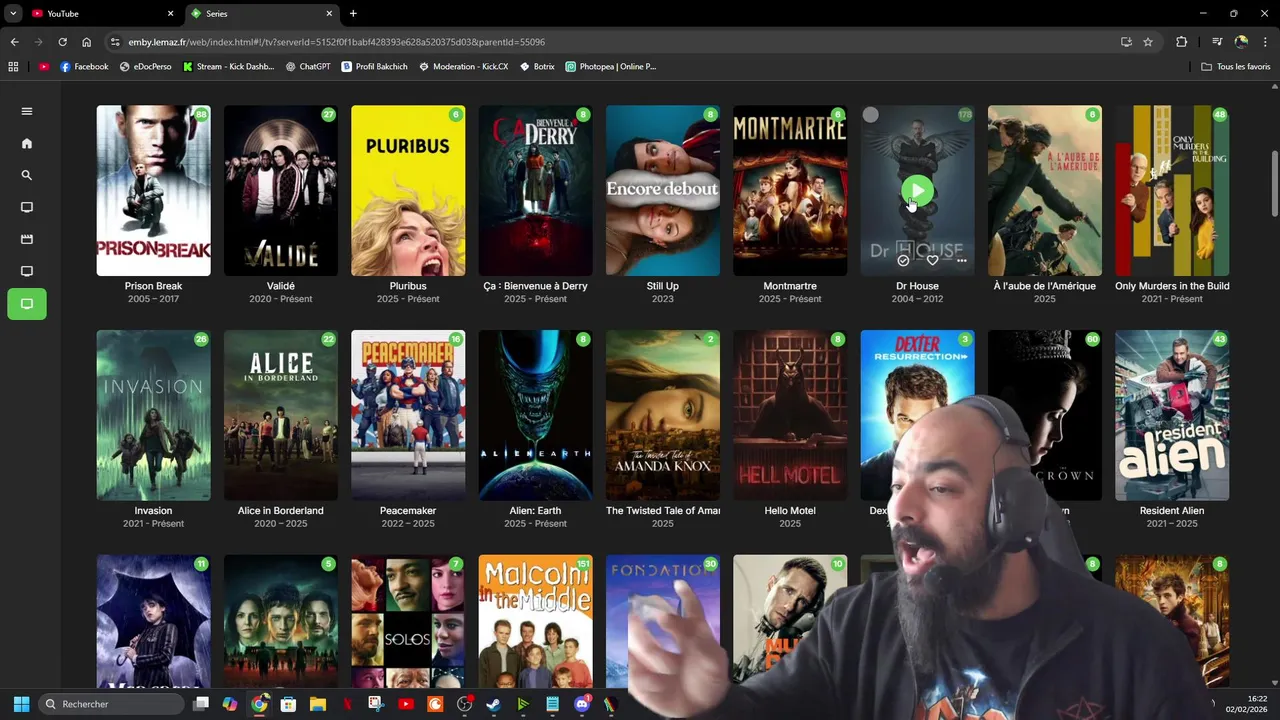
Task: Click 'À l'aube de l'Amérique' title
Action: pos(1045,286)
